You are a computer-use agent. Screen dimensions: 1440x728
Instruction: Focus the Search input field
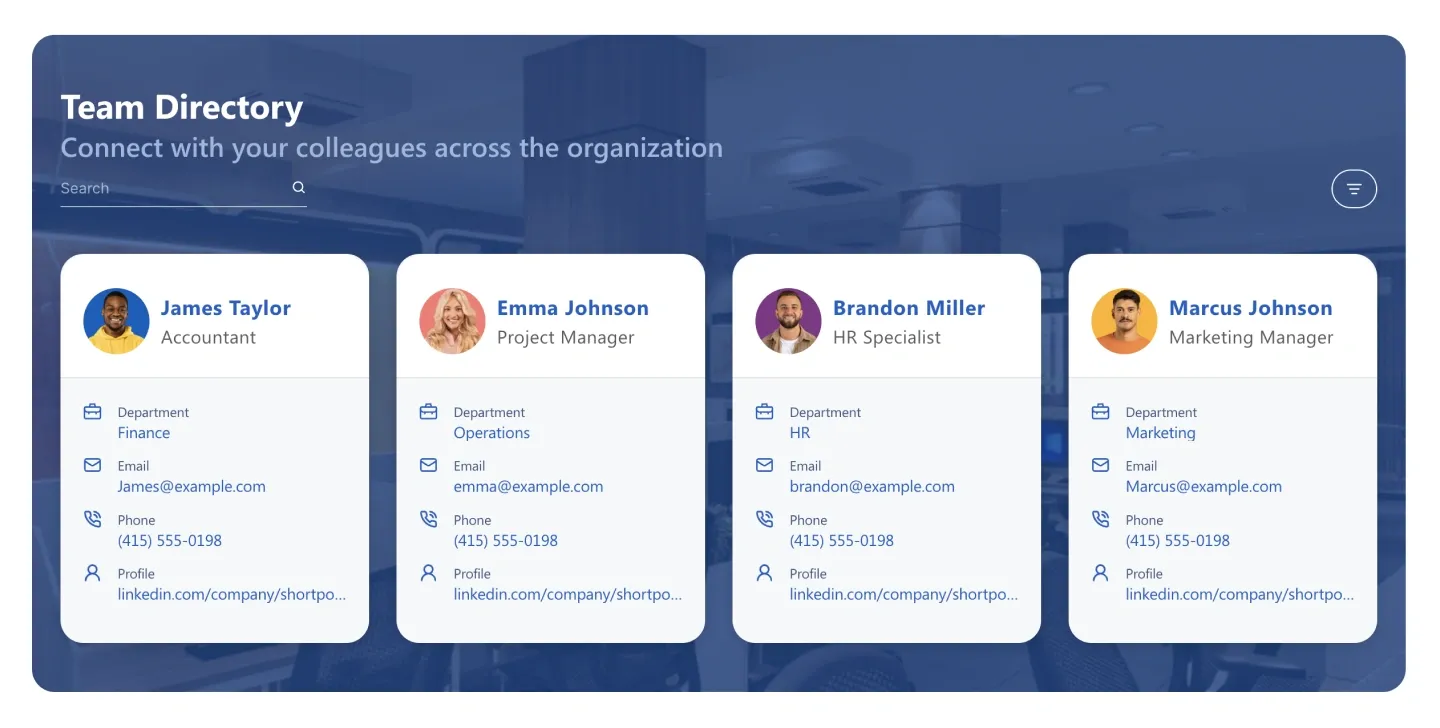coord(184,188)
